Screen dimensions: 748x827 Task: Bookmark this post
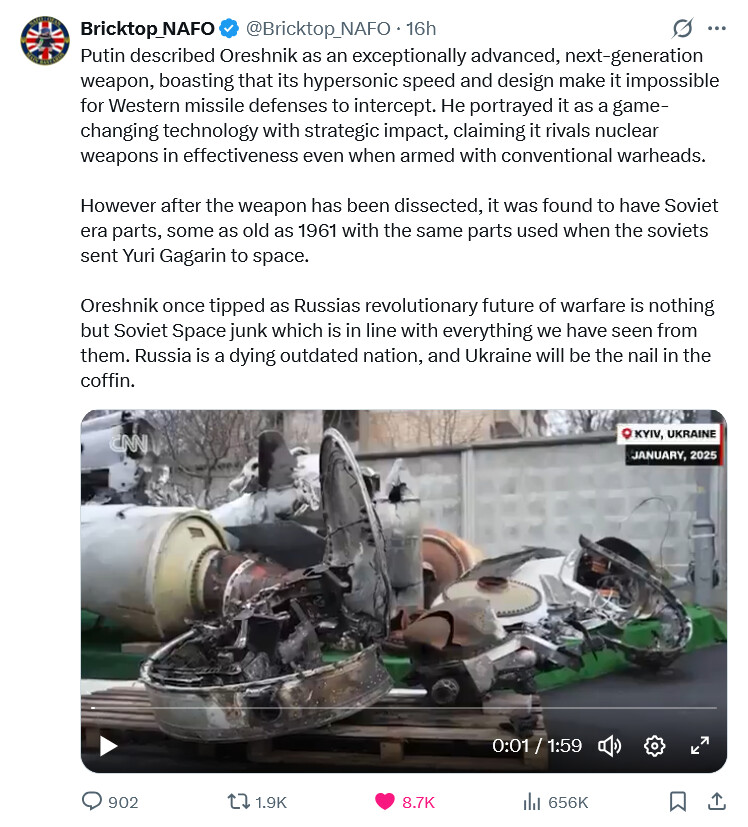point(677,802)
